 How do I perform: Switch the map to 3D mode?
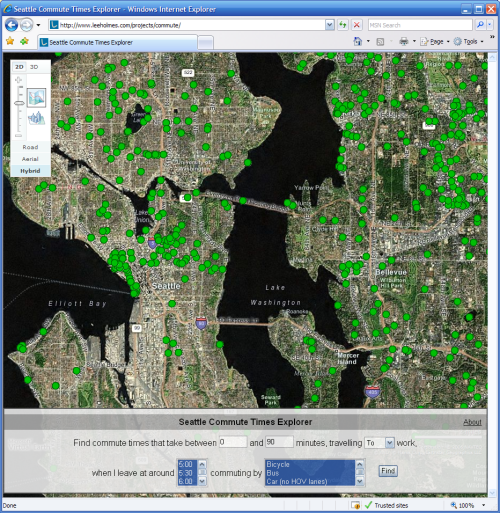34,67
